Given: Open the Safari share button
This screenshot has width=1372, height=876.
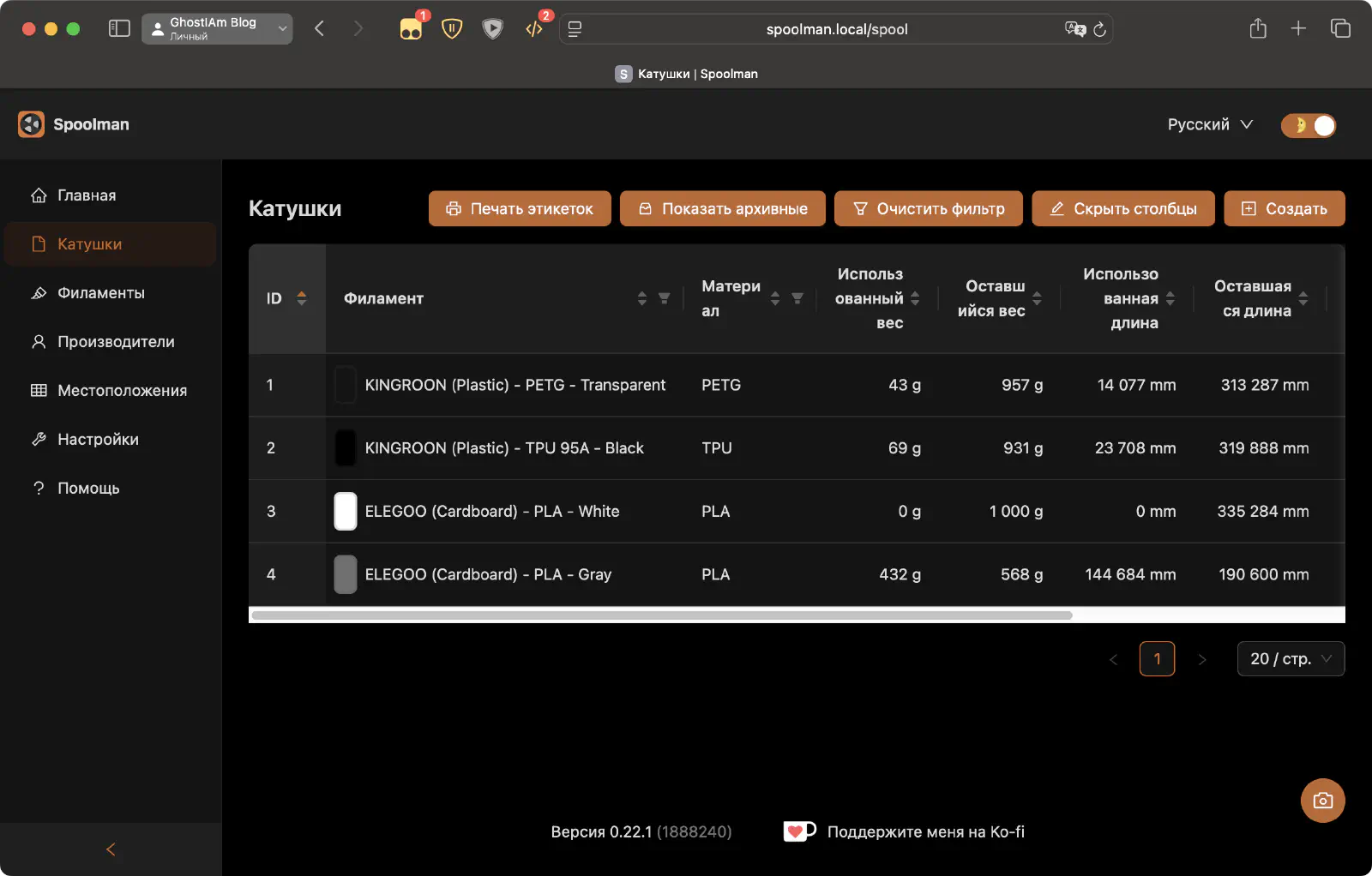Looking at the screenshot, I should pyautogui.click(x=1258, y=29).
